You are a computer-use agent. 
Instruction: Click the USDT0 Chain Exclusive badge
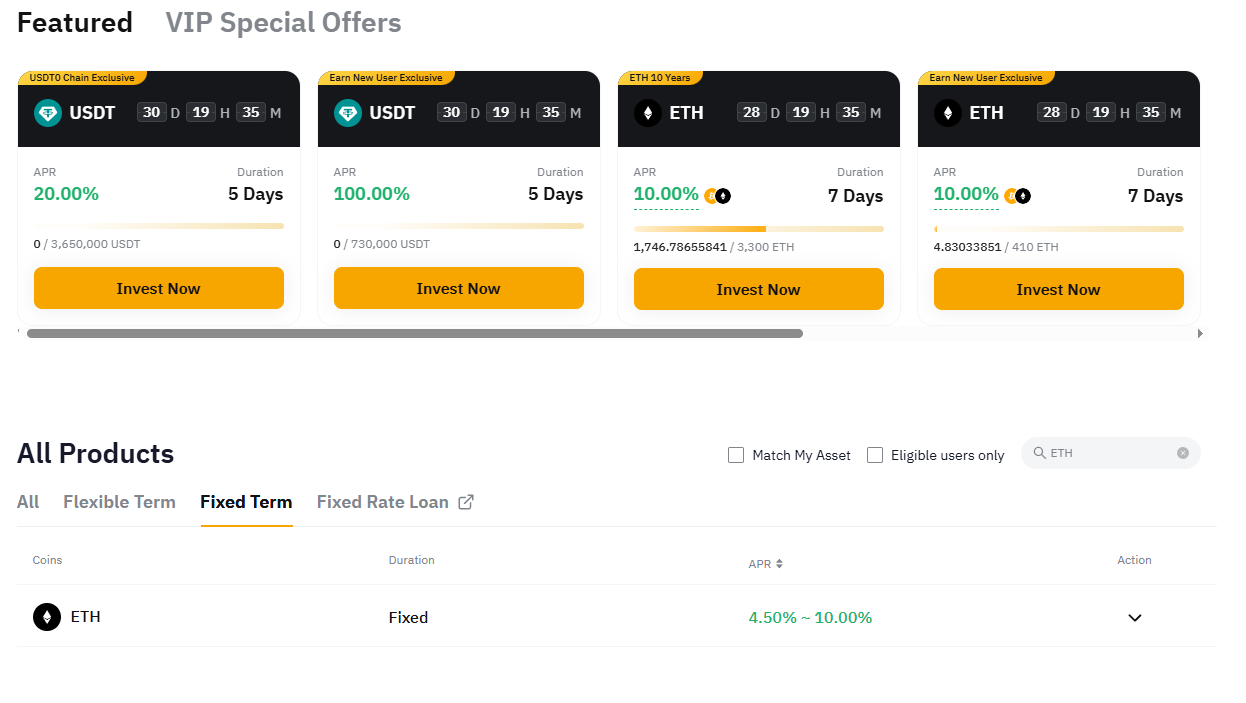82,77
